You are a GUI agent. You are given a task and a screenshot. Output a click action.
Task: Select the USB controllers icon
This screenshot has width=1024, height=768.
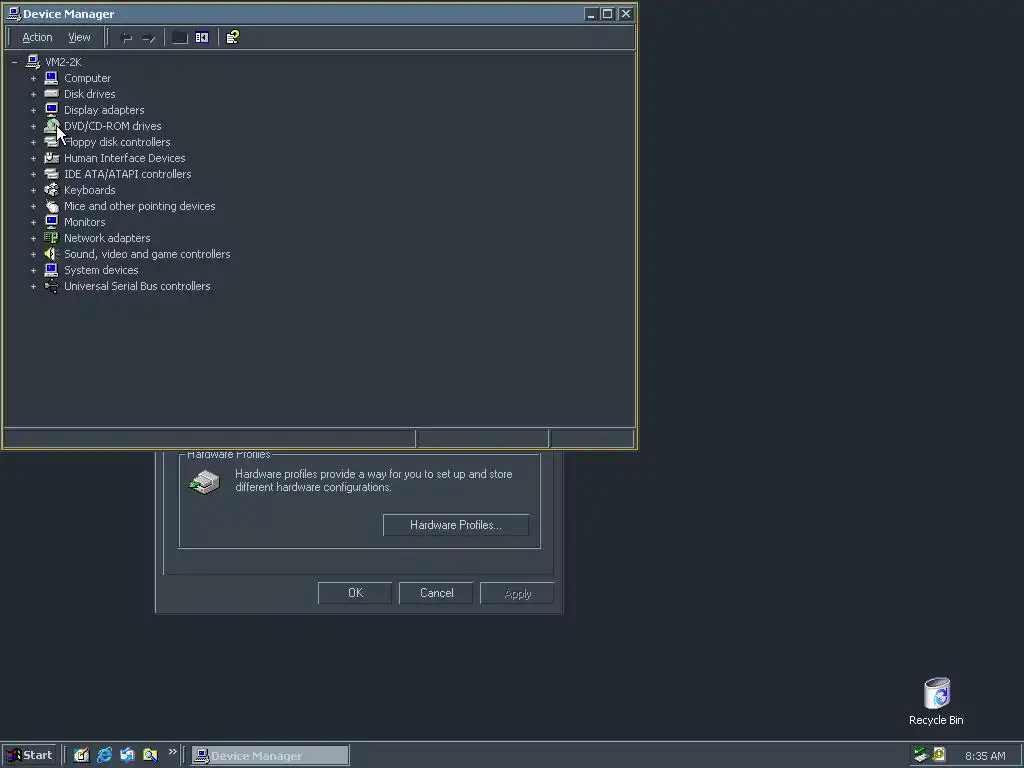(x=52, y=285)
